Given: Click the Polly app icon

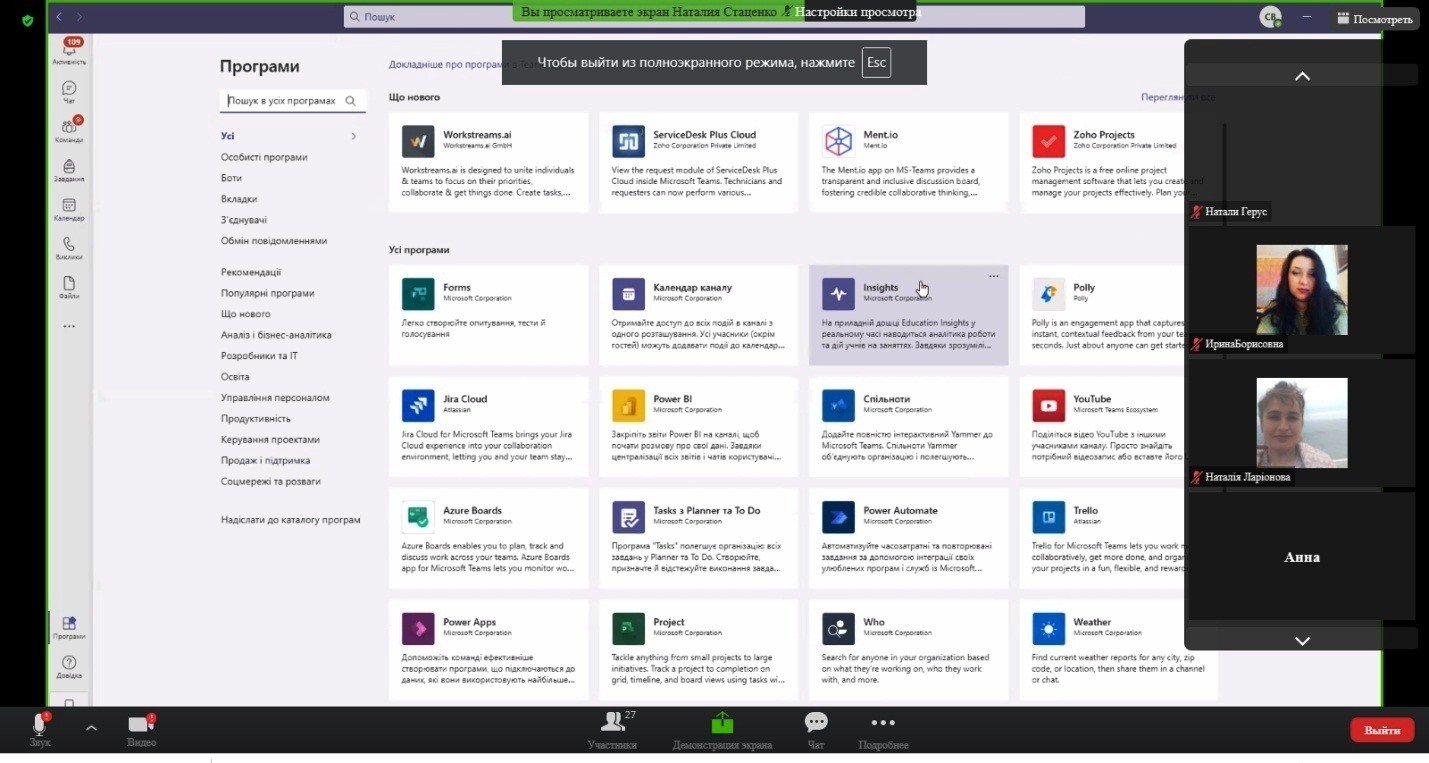Looking at the screenshot, I should coord(1049,294).
